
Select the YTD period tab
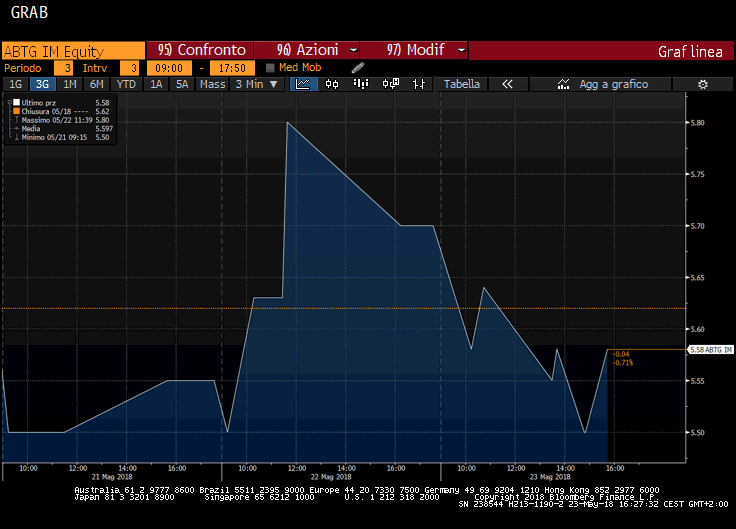[126, 84]
